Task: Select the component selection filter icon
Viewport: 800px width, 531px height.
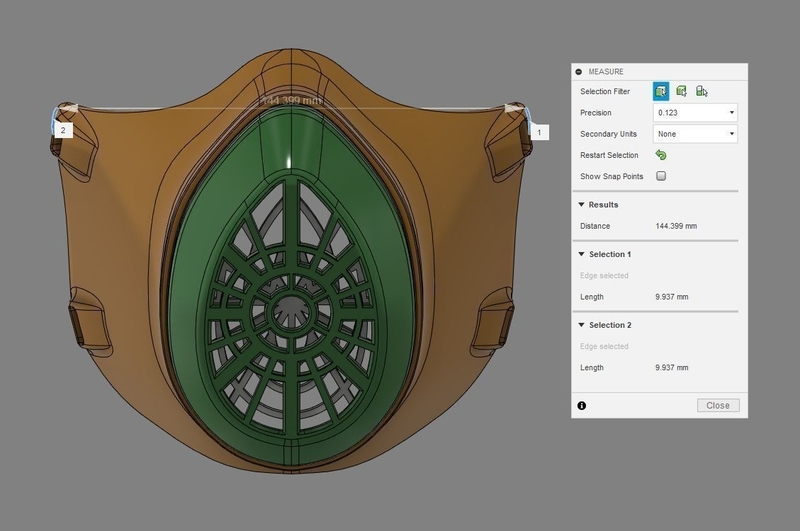Action: tap(702, 92)
